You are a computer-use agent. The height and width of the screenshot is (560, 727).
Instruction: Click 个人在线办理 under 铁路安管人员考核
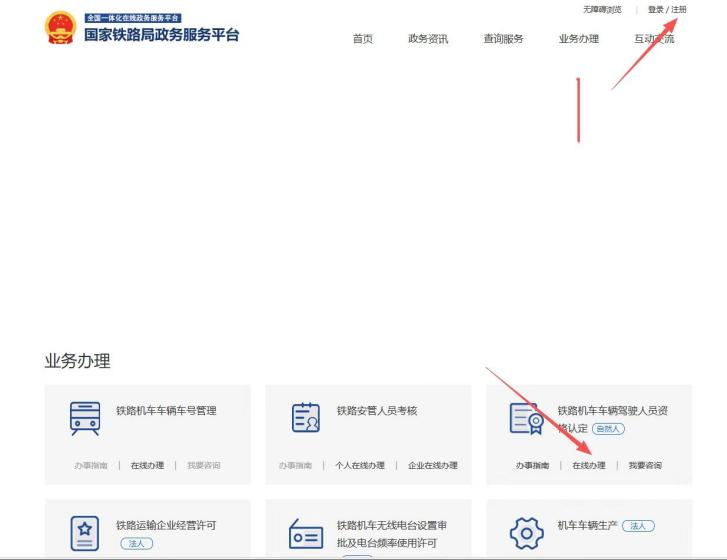(360, 465)
